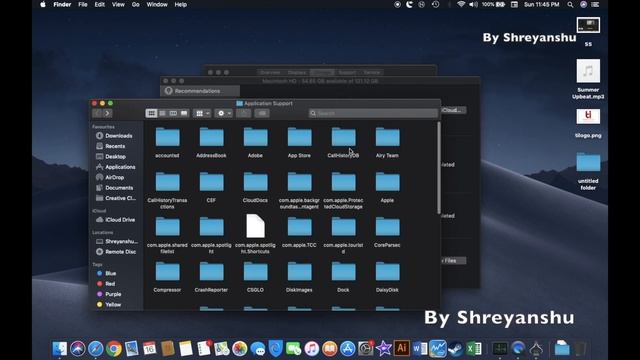
Task: Go back with the Finder back arrow
Action: coord(97,113)
